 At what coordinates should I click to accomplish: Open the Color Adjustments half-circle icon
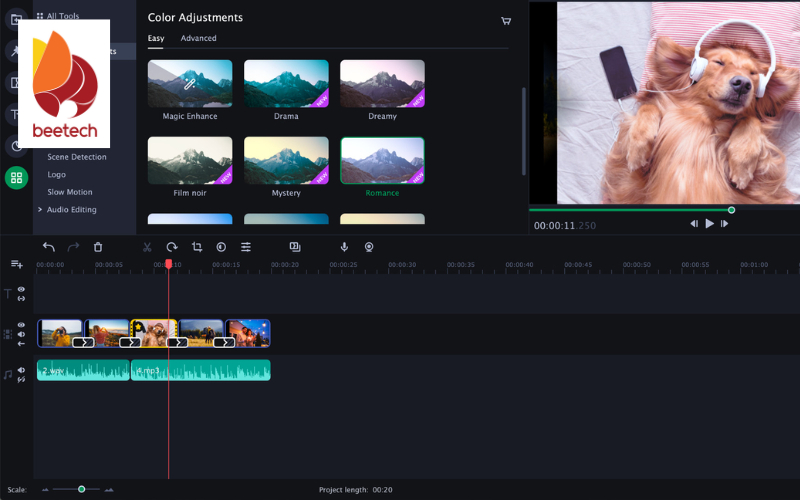pyautogui.click(x=221, y=247)
